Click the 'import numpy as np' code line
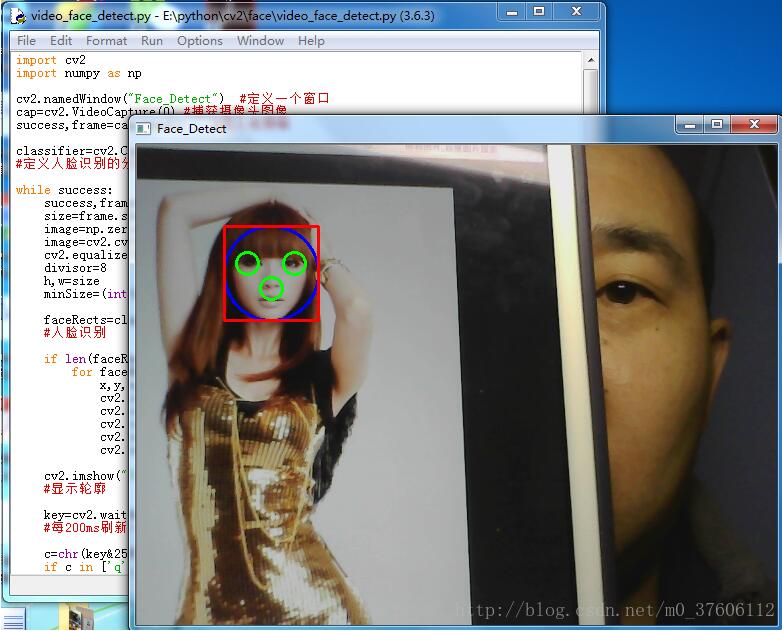782x631 pixels. pyautogui.click(x=79, y=73)
